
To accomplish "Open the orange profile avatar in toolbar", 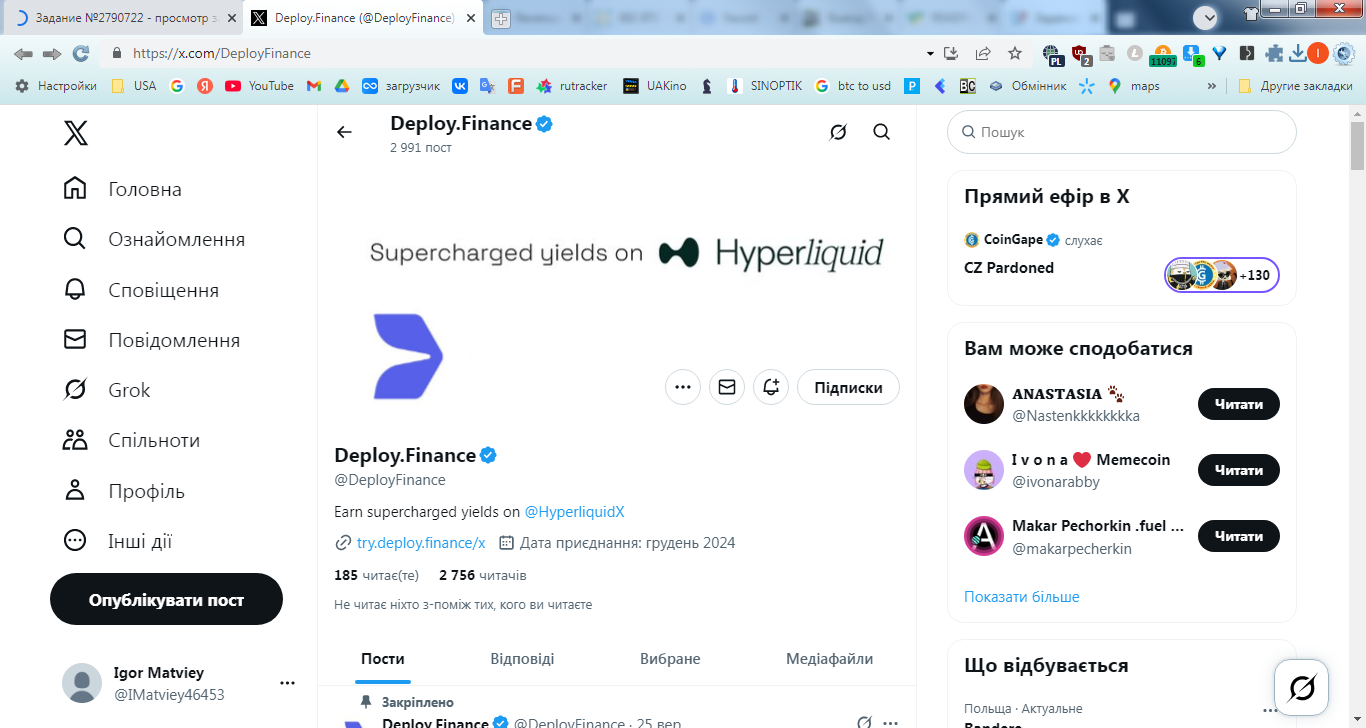I will pyautogui.click(x=1318, y=54).
